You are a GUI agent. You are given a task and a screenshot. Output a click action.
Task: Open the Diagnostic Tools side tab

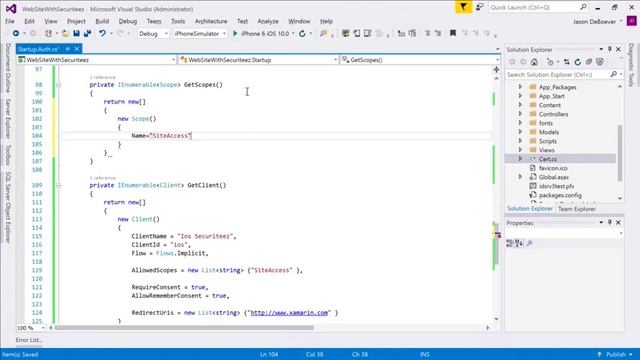[x=631, y=65]
